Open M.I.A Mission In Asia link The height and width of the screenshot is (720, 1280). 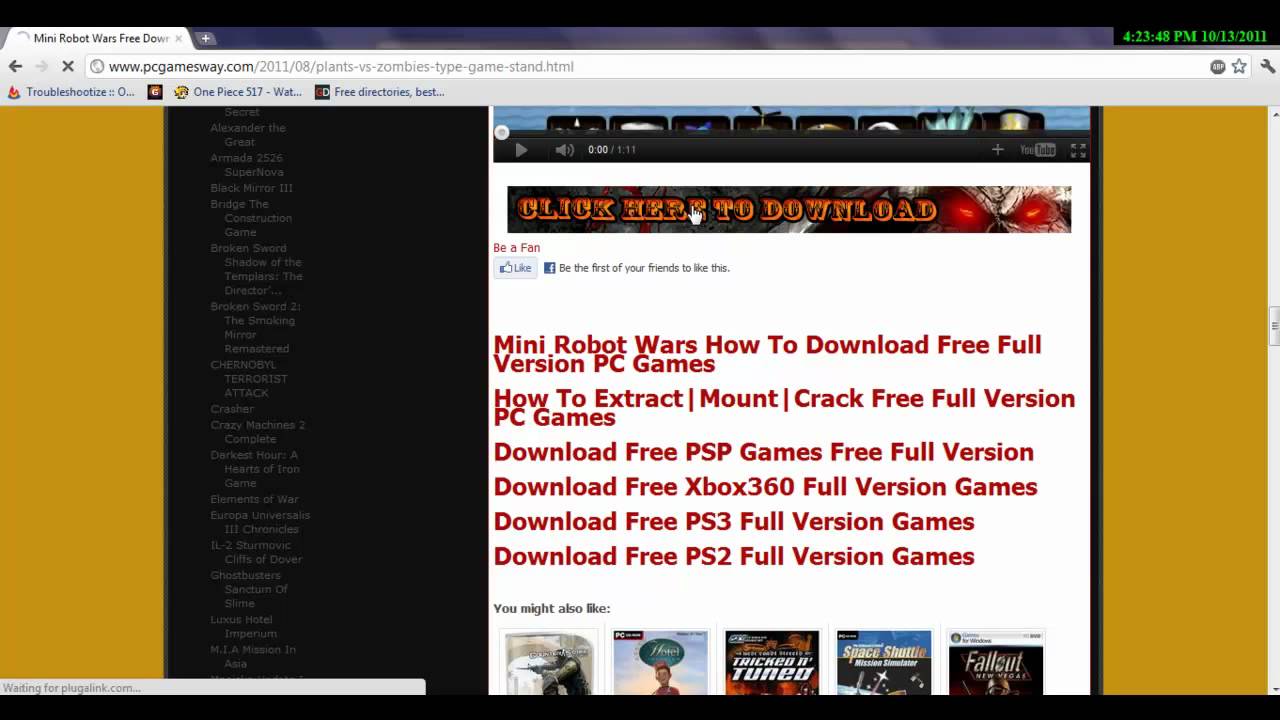click(x=253, y=656)
